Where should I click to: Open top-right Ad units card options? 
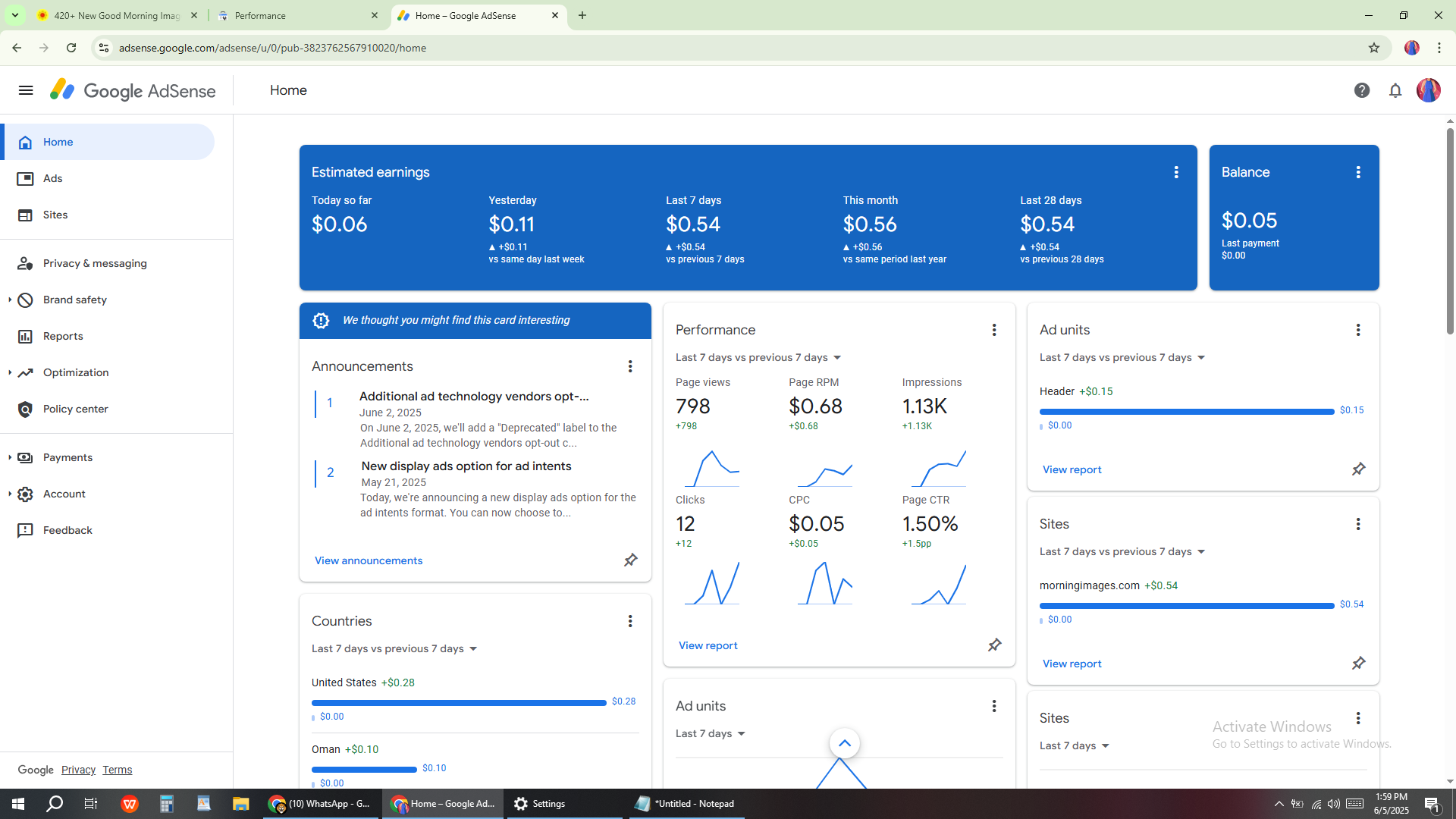pos(1358,330)
